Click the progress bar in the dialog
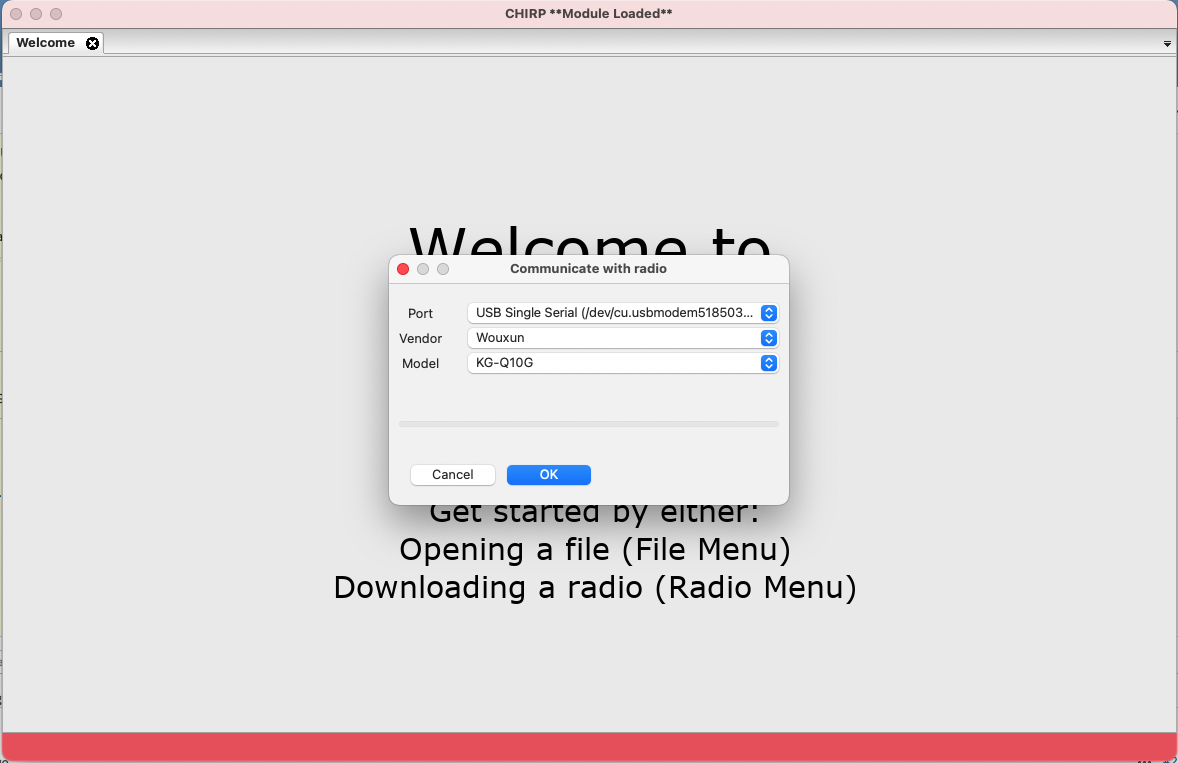The image size is (1178, 763). pos(589,424)
